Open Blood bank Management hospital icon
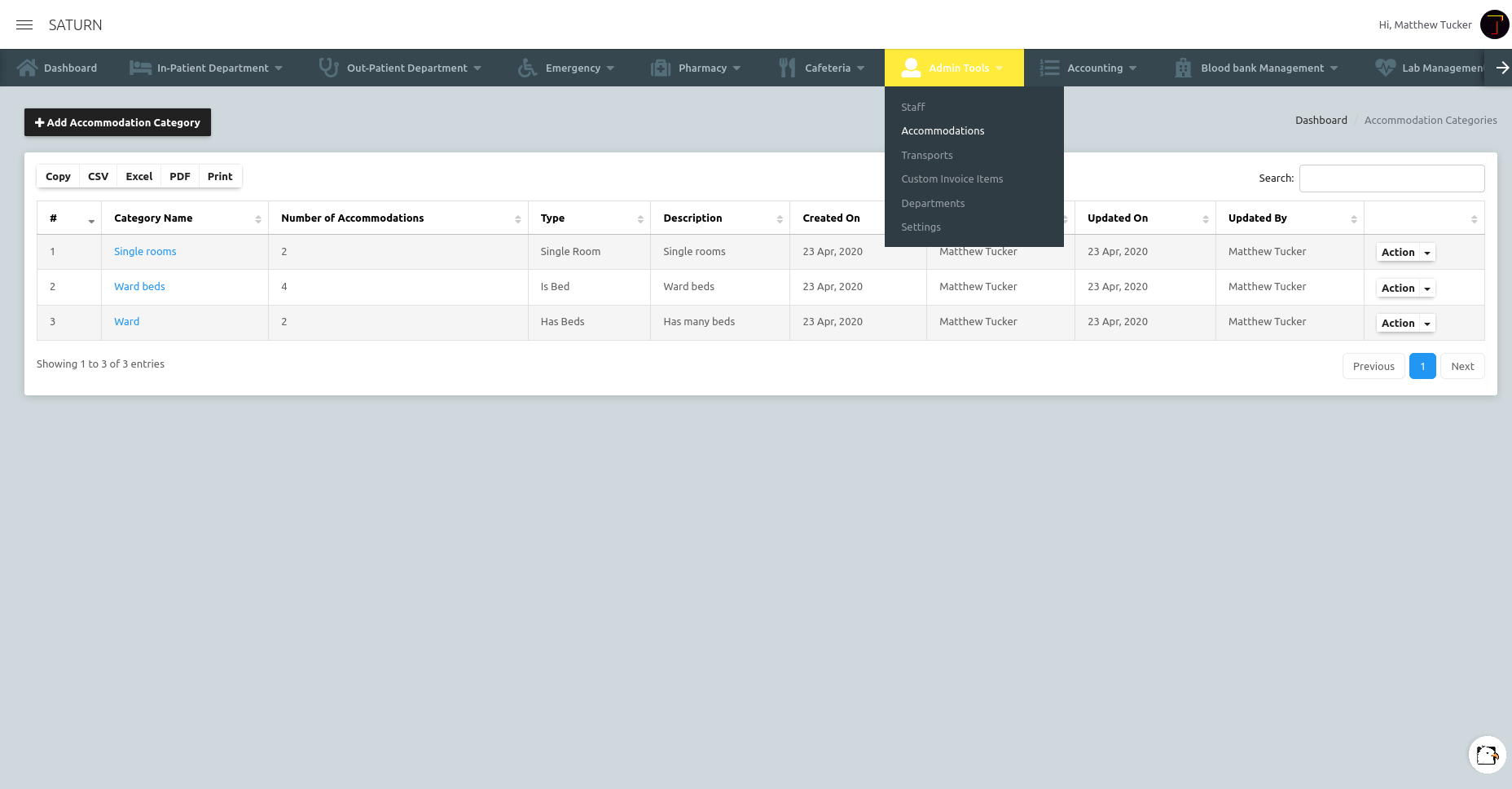1512x789 pixels. [x=1182, y=67]
